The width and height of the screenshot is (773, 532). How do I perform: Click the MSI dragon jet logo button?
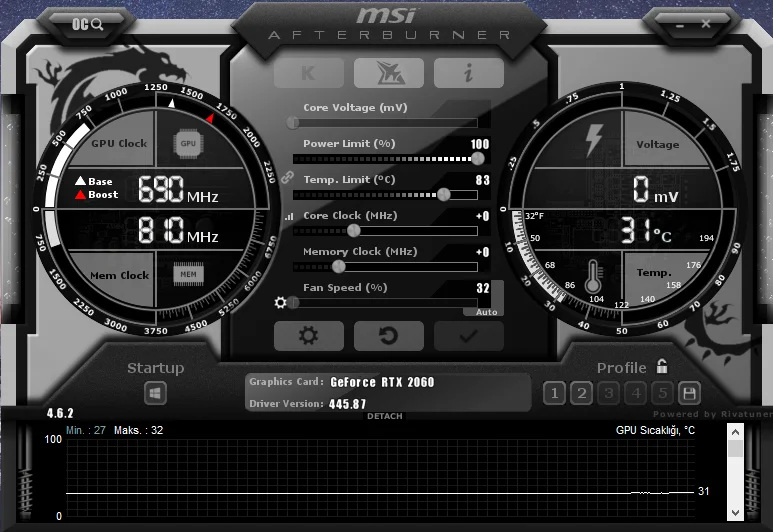click(388, 73)
